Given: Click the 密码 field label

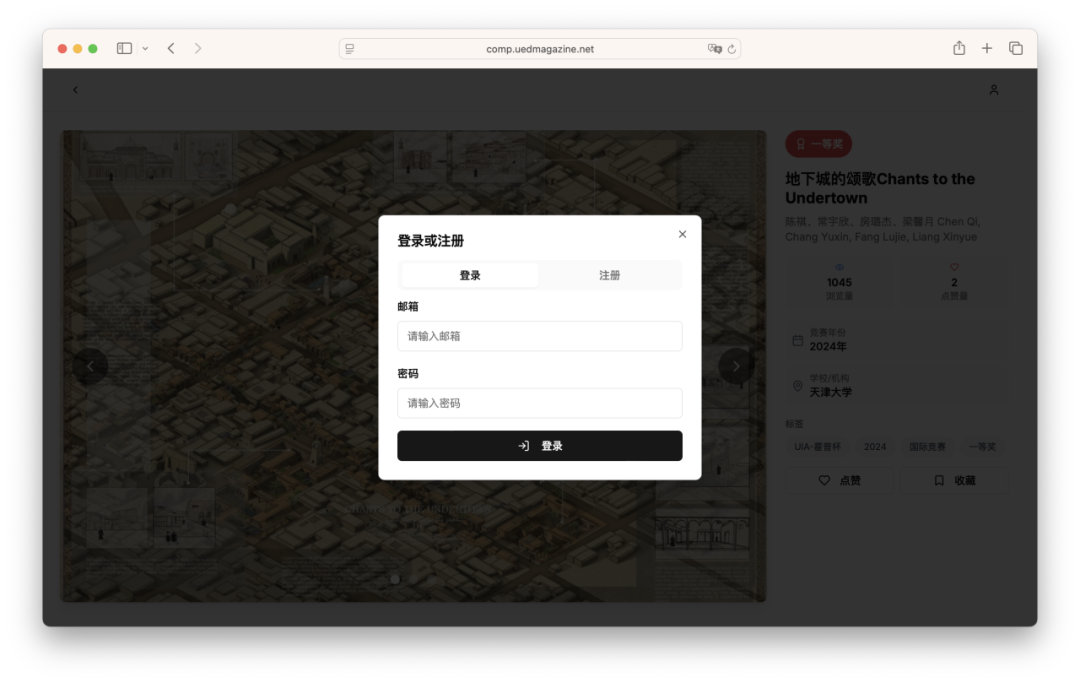Looking at the screenshot, I should point(408,373).
